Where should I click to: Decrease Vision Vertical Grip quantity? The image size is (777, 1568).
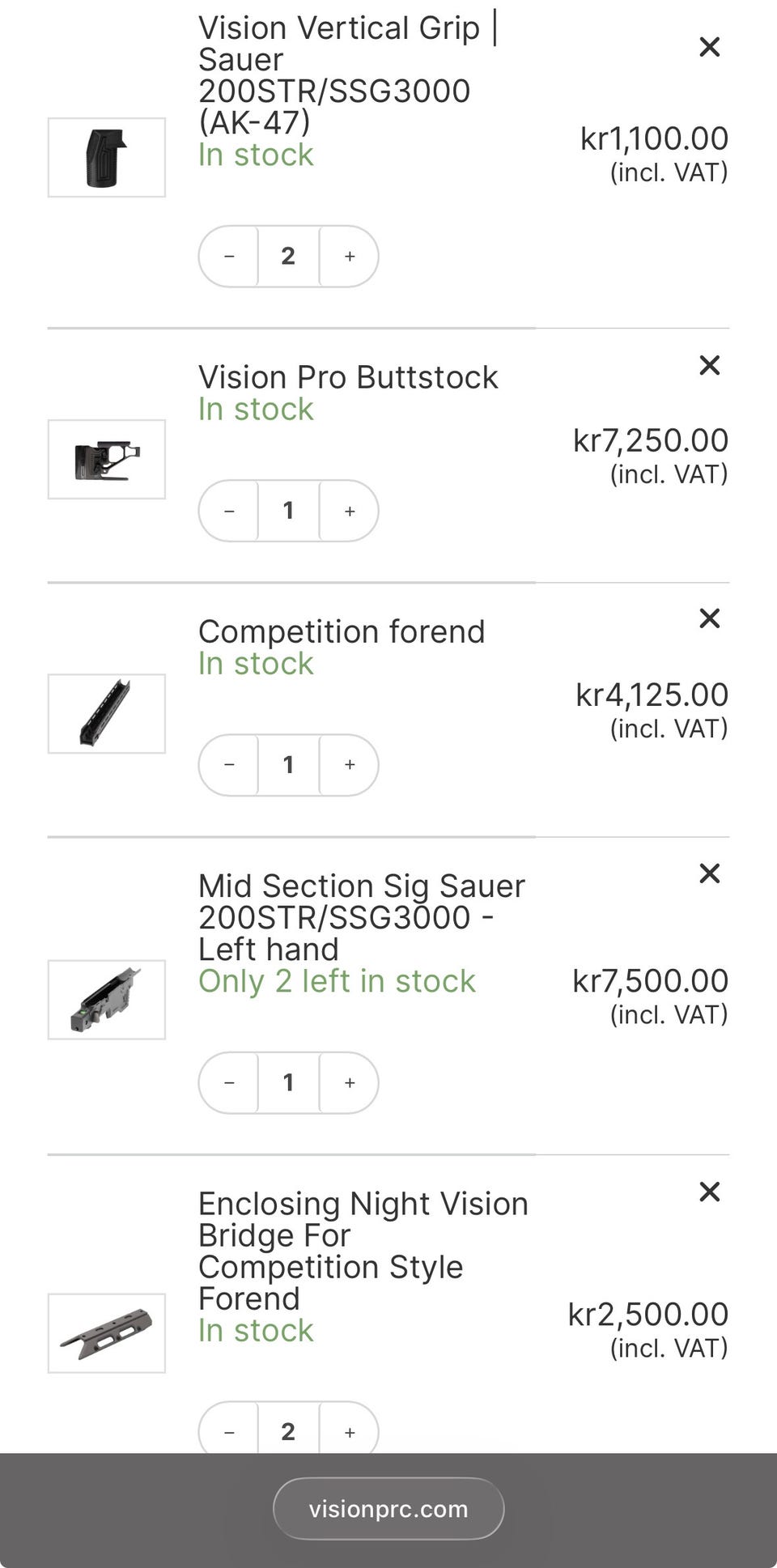pos(229,257)
